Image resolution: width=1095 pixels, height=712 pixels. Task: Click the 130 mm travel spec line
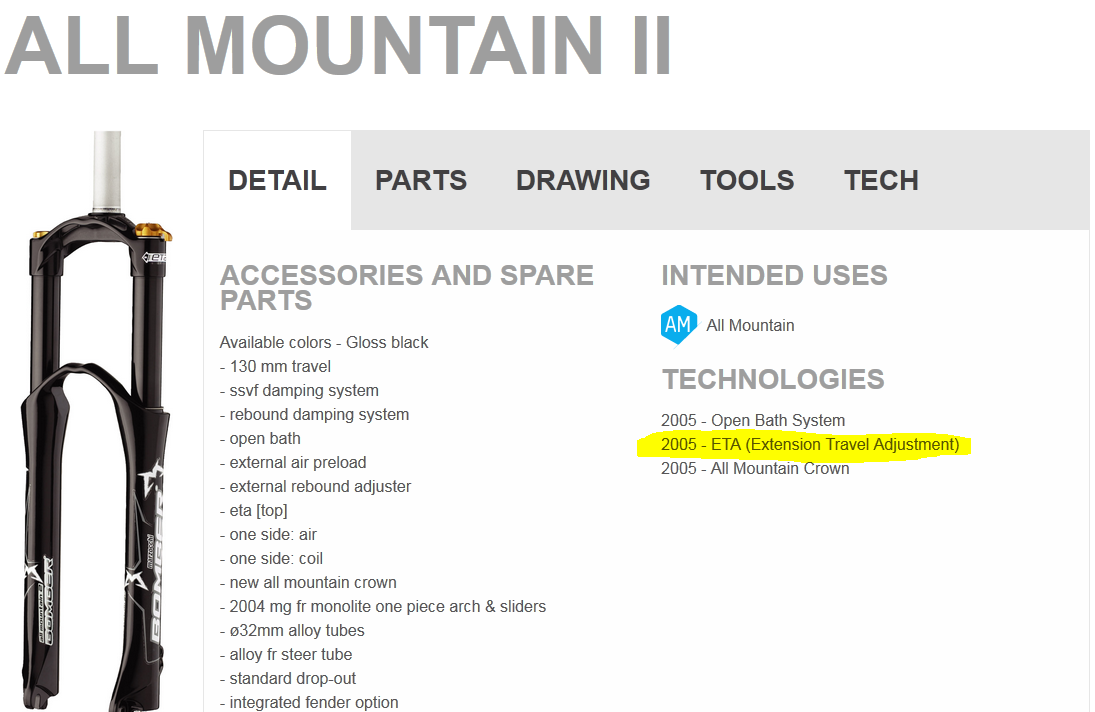(275, 366)
